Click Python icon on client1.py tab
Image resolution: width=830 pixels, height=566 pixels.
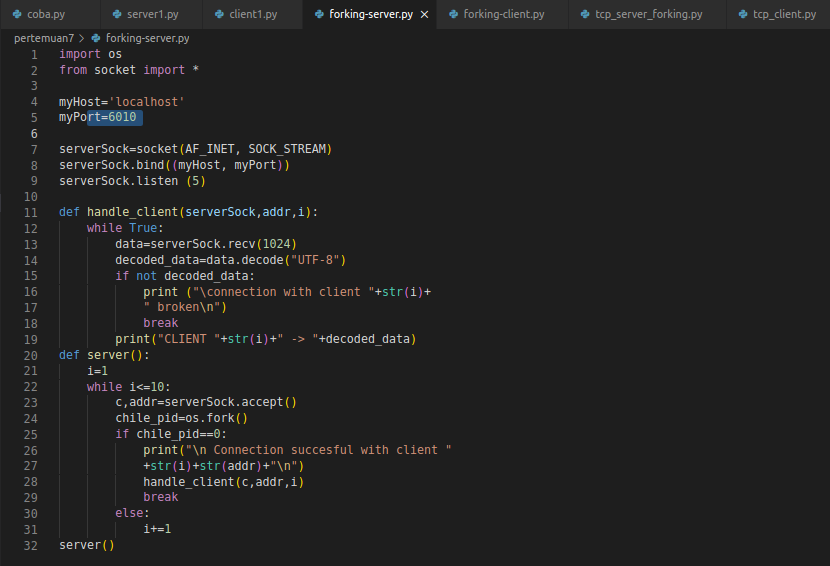pos(219,14)
